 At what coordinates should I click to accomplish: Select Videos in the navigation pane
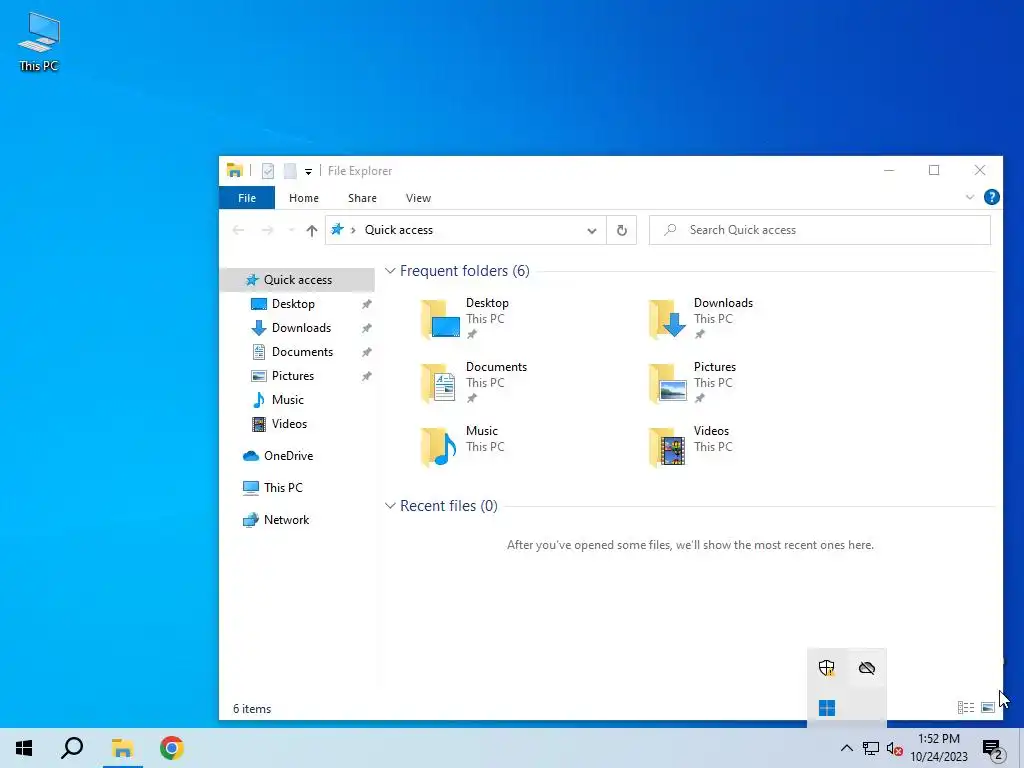(289, 424)
